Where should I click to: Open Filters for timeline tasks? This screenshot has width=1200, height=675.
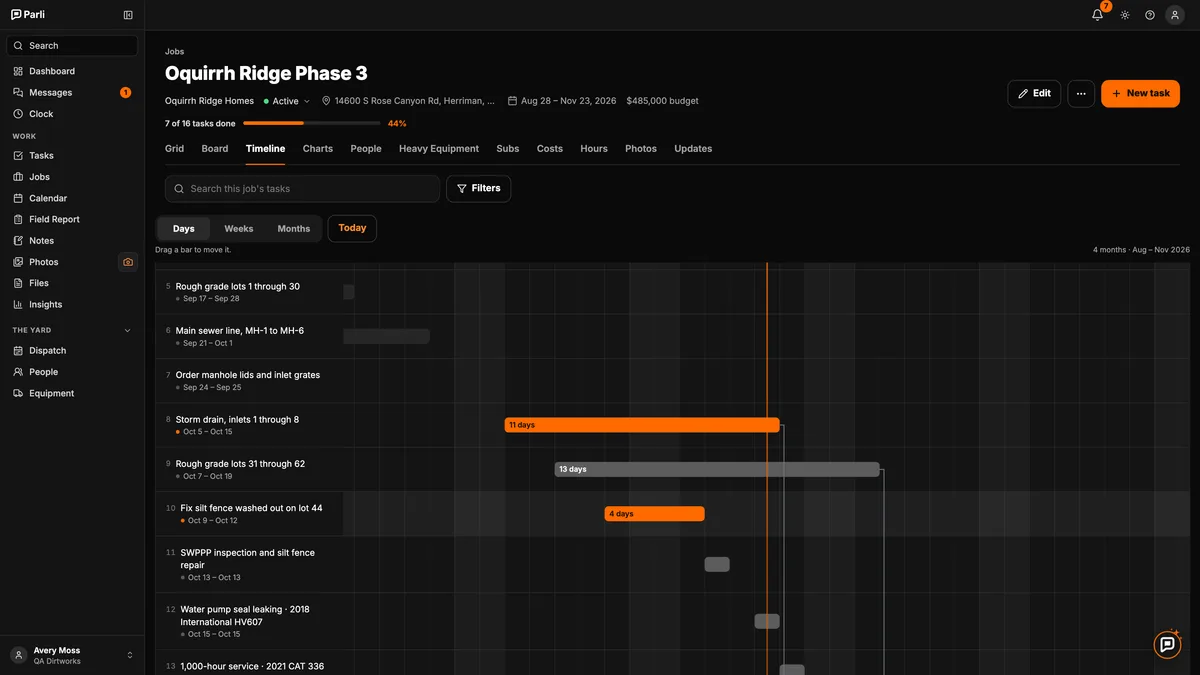point(478,188)
